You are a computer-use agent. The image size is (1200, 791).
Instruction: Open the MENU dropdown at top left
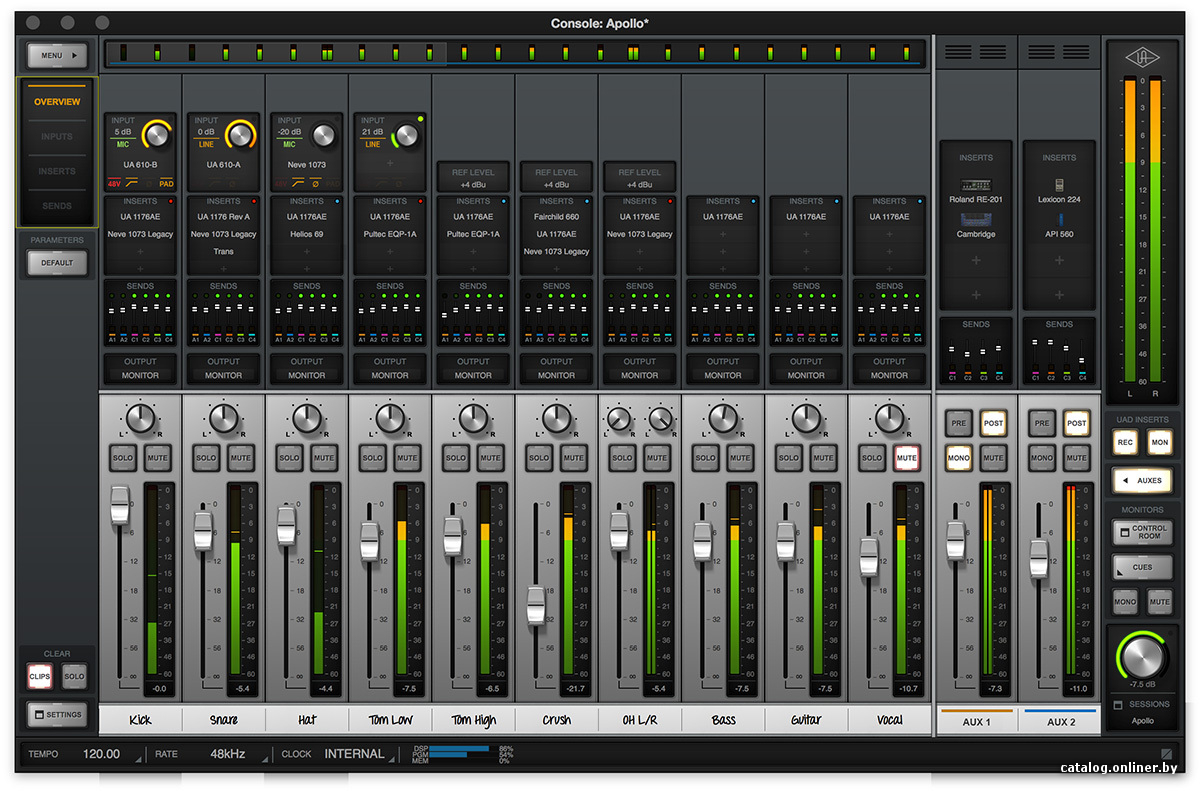coord(57,56)
